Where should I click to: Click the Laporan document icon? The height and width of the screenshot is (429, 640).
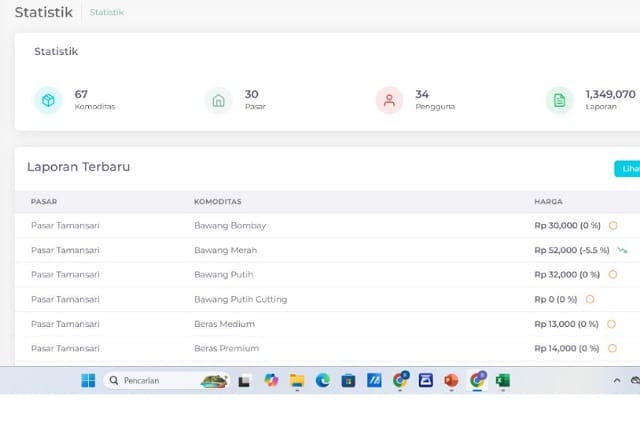(x=559, y=100)
